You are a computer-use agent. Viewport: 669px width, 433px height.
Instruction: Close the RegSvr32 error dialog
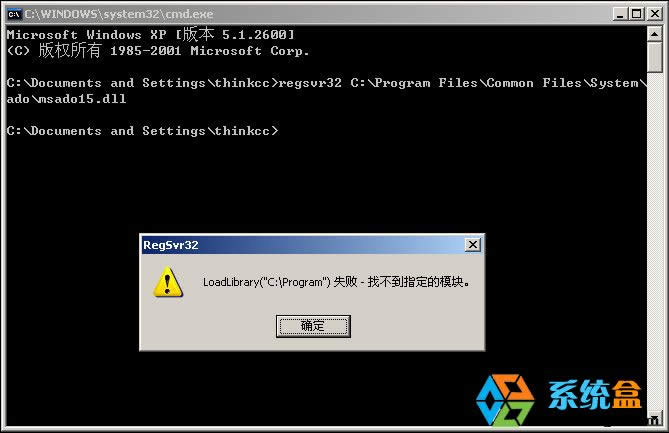point(473,245)
